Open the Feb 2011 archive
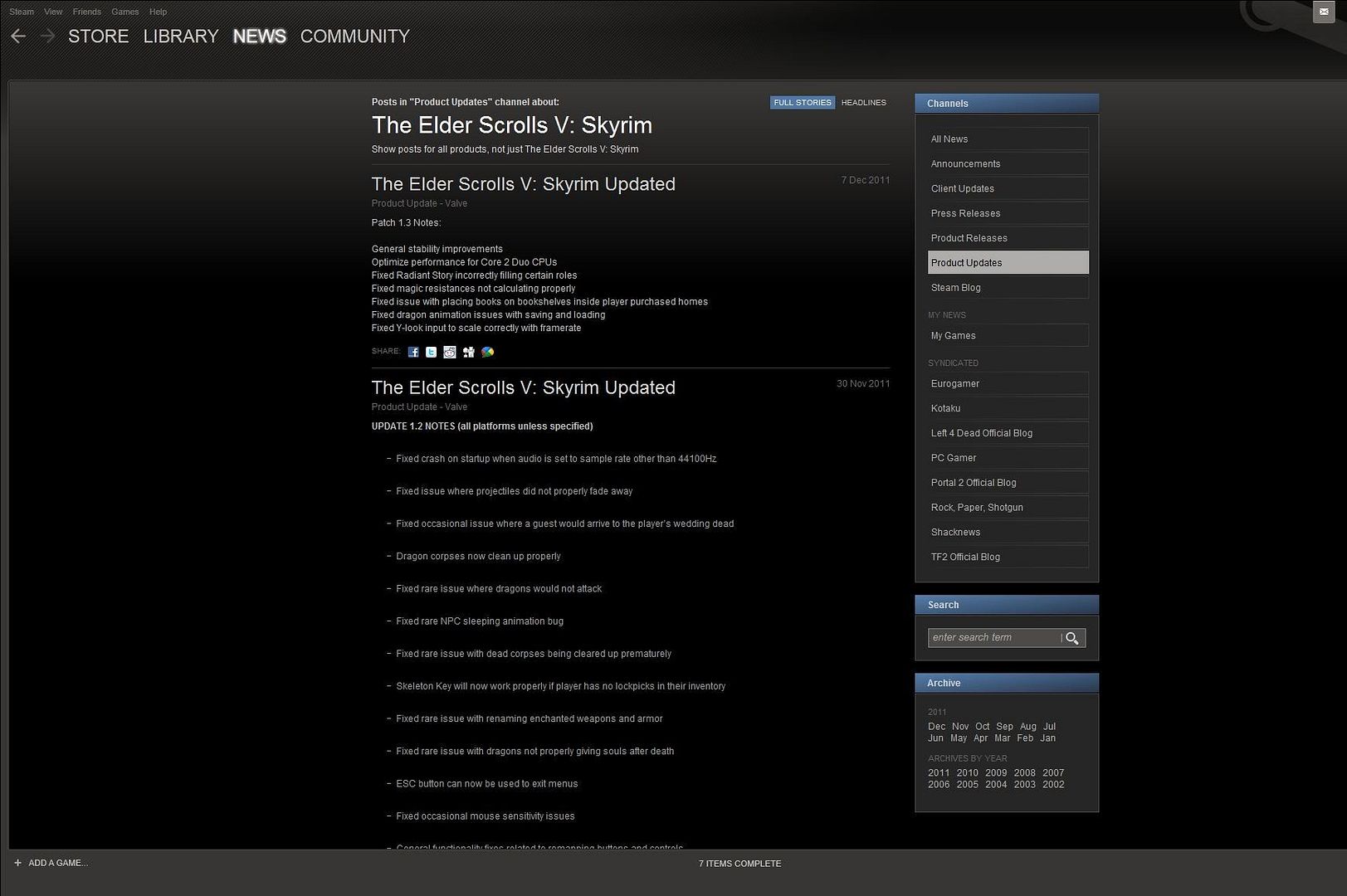The width and height of the screenshot is (1347, 896). click(x=1026, y=738)
